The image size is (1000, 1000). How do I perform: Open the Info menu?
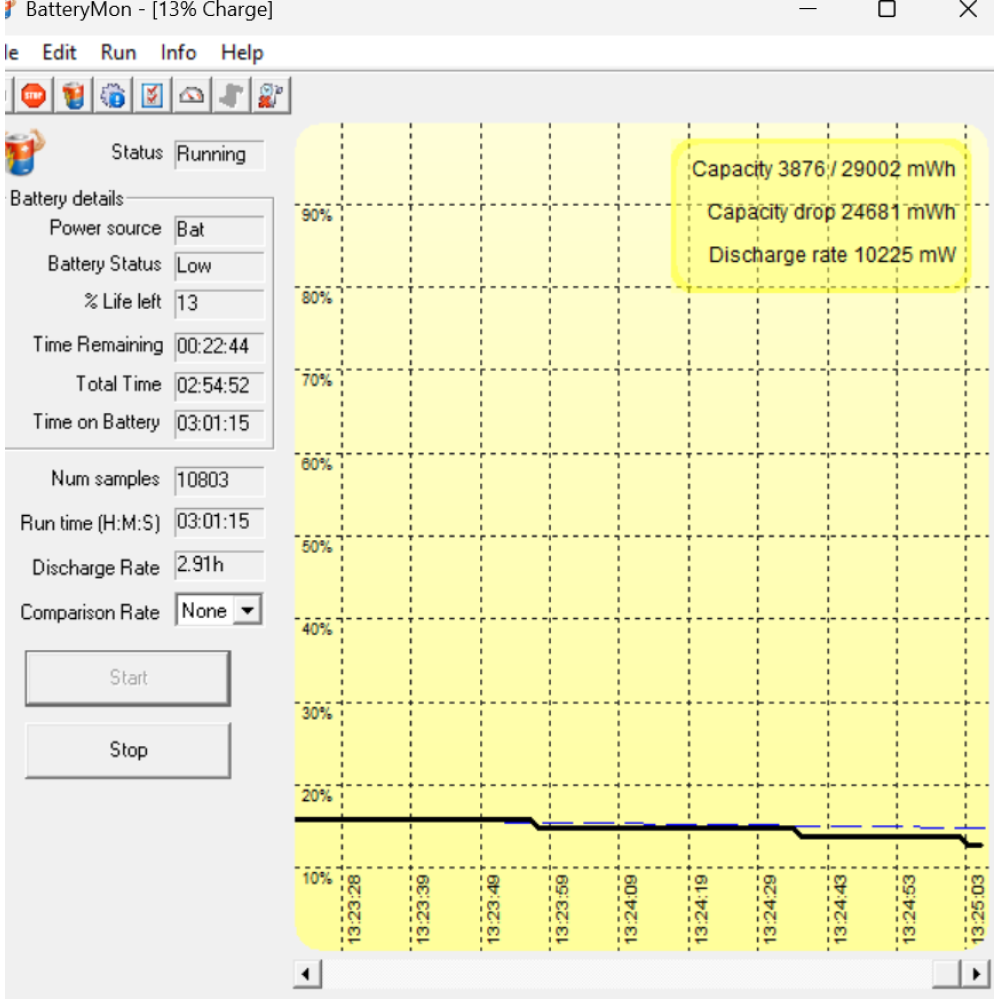pos(178,53)
